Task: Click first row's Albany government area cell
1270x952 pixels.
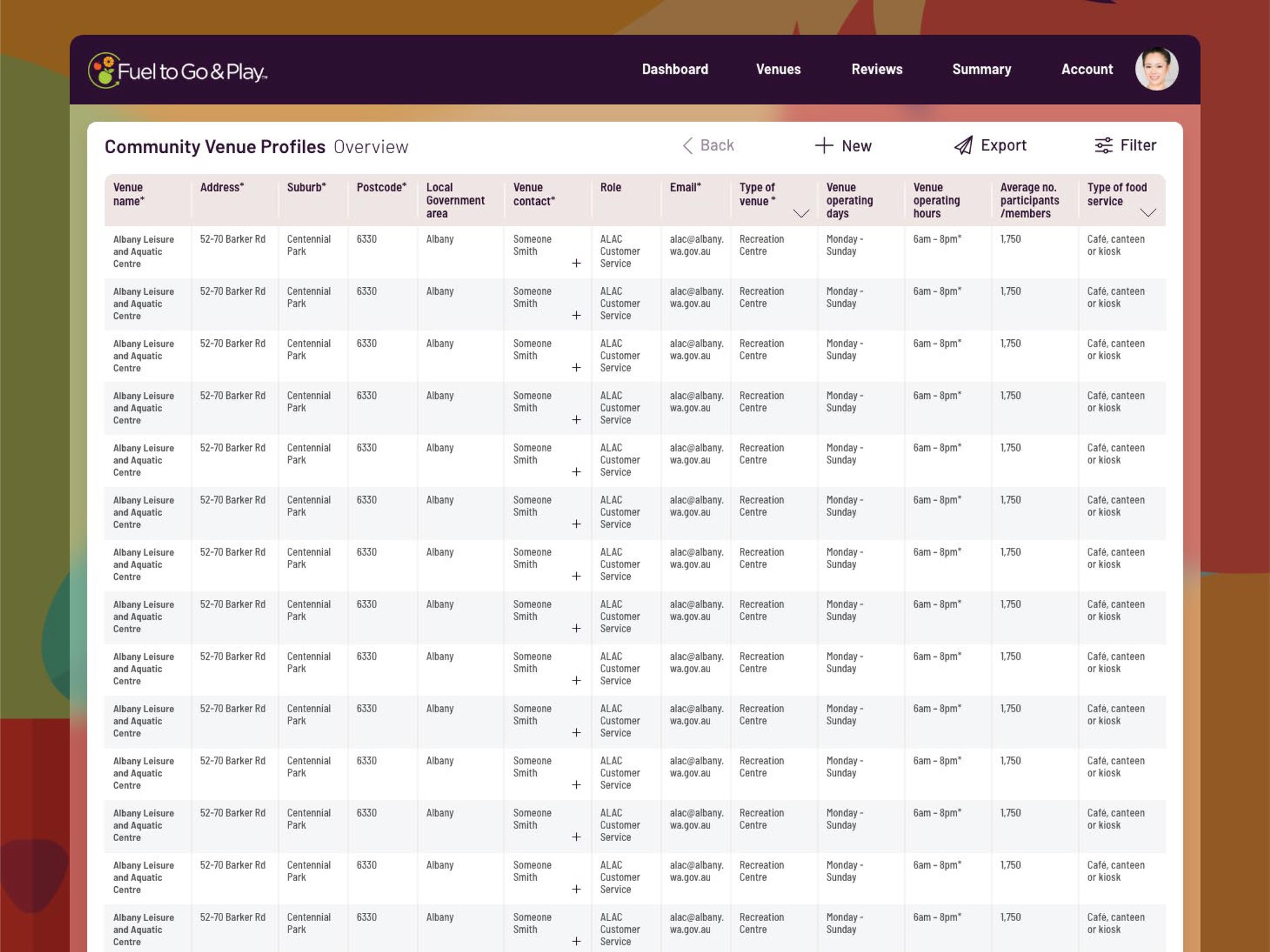Action: [x=440, y=239]
